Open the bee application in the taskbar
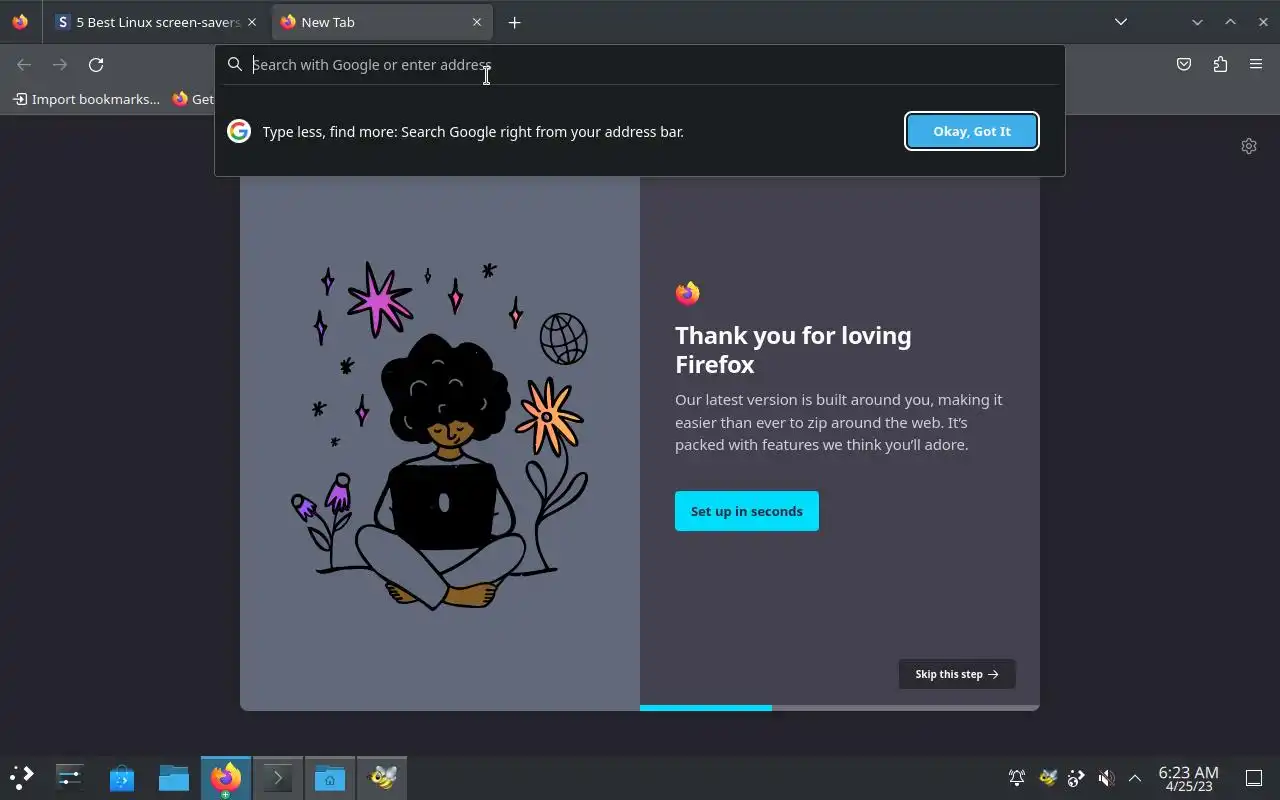This screenshot has height=800, width=1280. click(382, 777)
